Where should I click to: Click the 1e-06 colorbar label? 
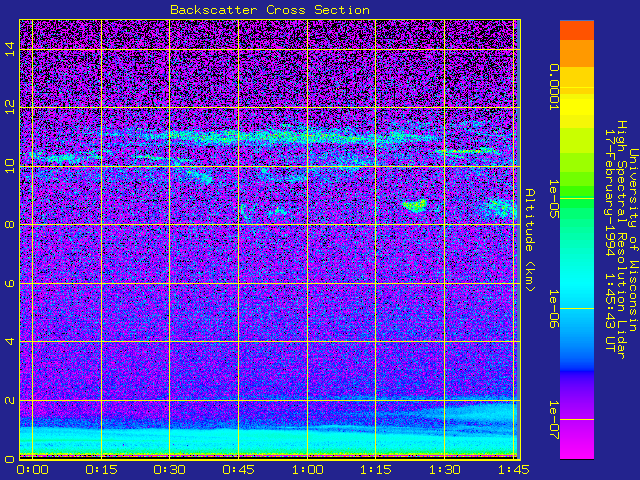point(553,309)
